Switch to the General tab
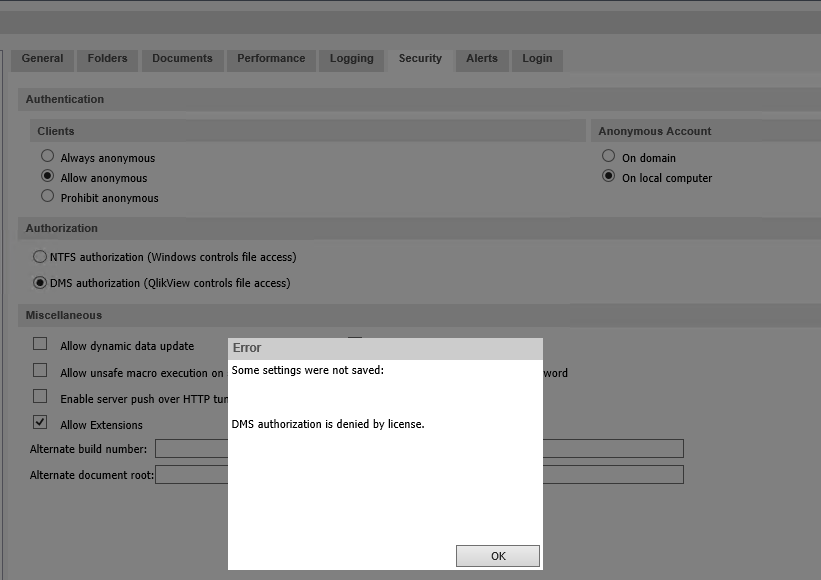 (x=42, y=59)
